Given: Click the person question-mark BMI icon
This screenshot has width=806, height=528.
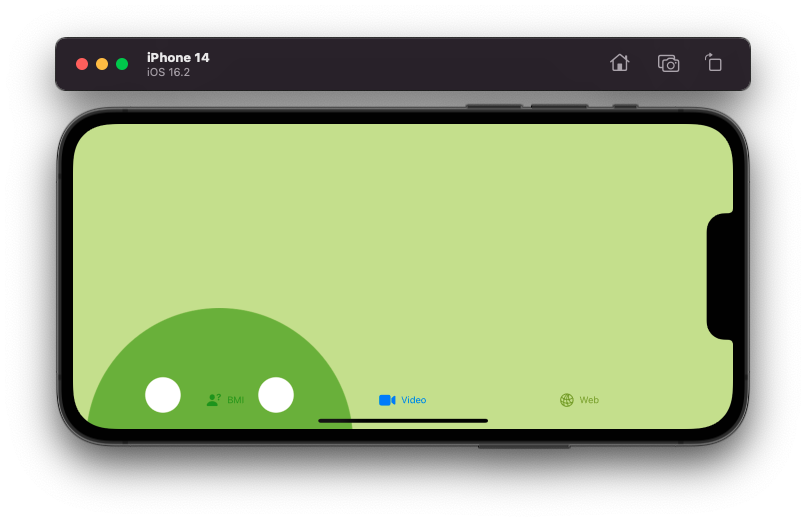Looking at the screenshot, I should pyautogui.click(x=213, y=399).
